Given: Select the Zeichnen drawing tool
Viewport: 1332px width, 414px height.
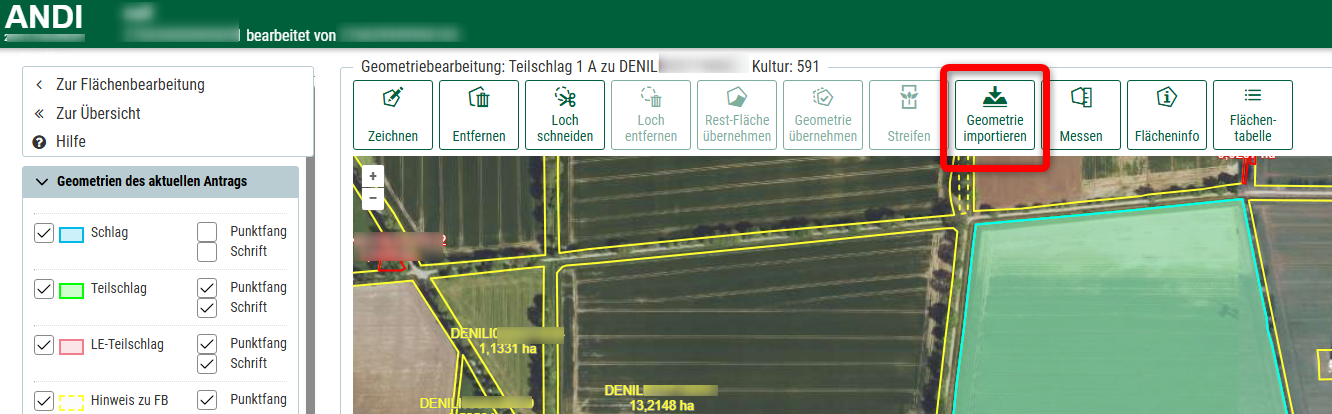Looking at the screenshot, I should click(393, 115).
